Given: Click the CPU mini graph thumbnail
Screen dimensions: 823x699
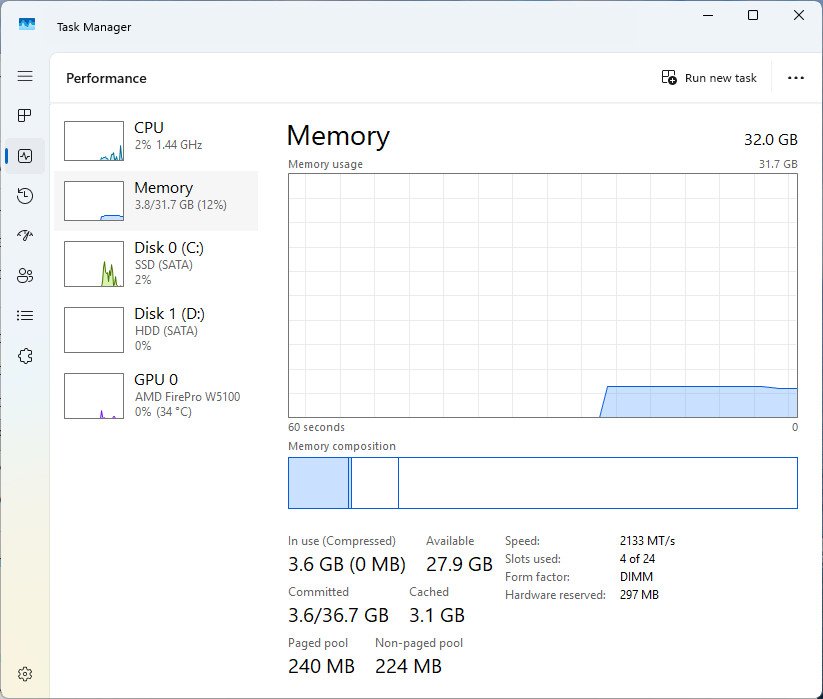Looking at the screenshot, I should pyautogui.click(x=94, y=141).
